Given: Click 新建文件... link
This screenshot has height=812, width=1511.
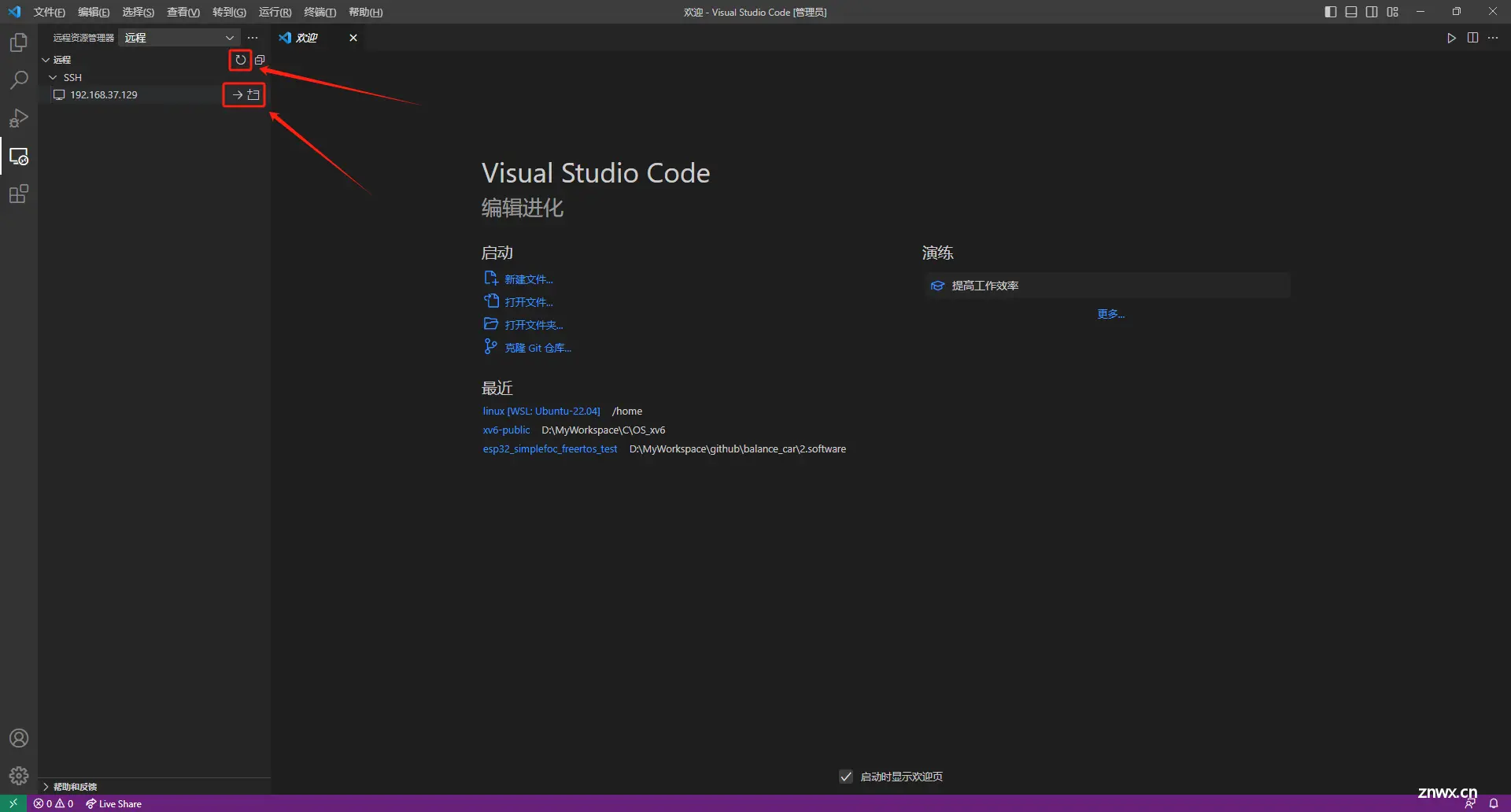Looking at the screenshot, I should pyautogui.click(x=528, y=279).
